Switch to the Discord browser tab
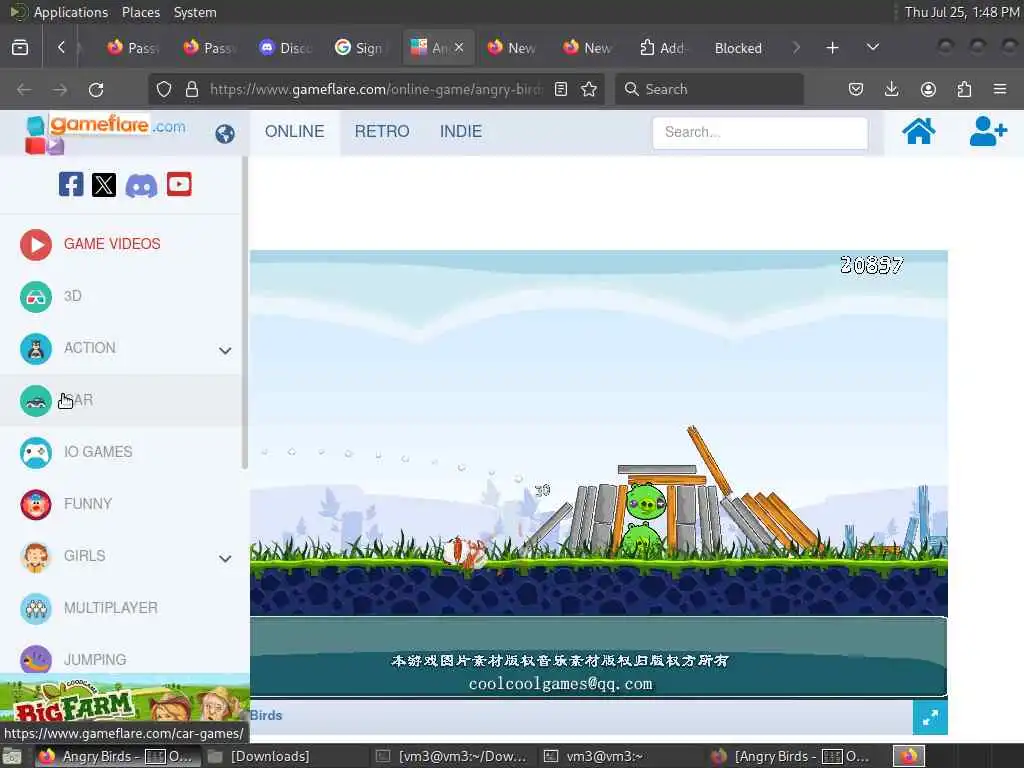Image resolution: width=1024 pixels, height=768 pixels. (285, 48)
